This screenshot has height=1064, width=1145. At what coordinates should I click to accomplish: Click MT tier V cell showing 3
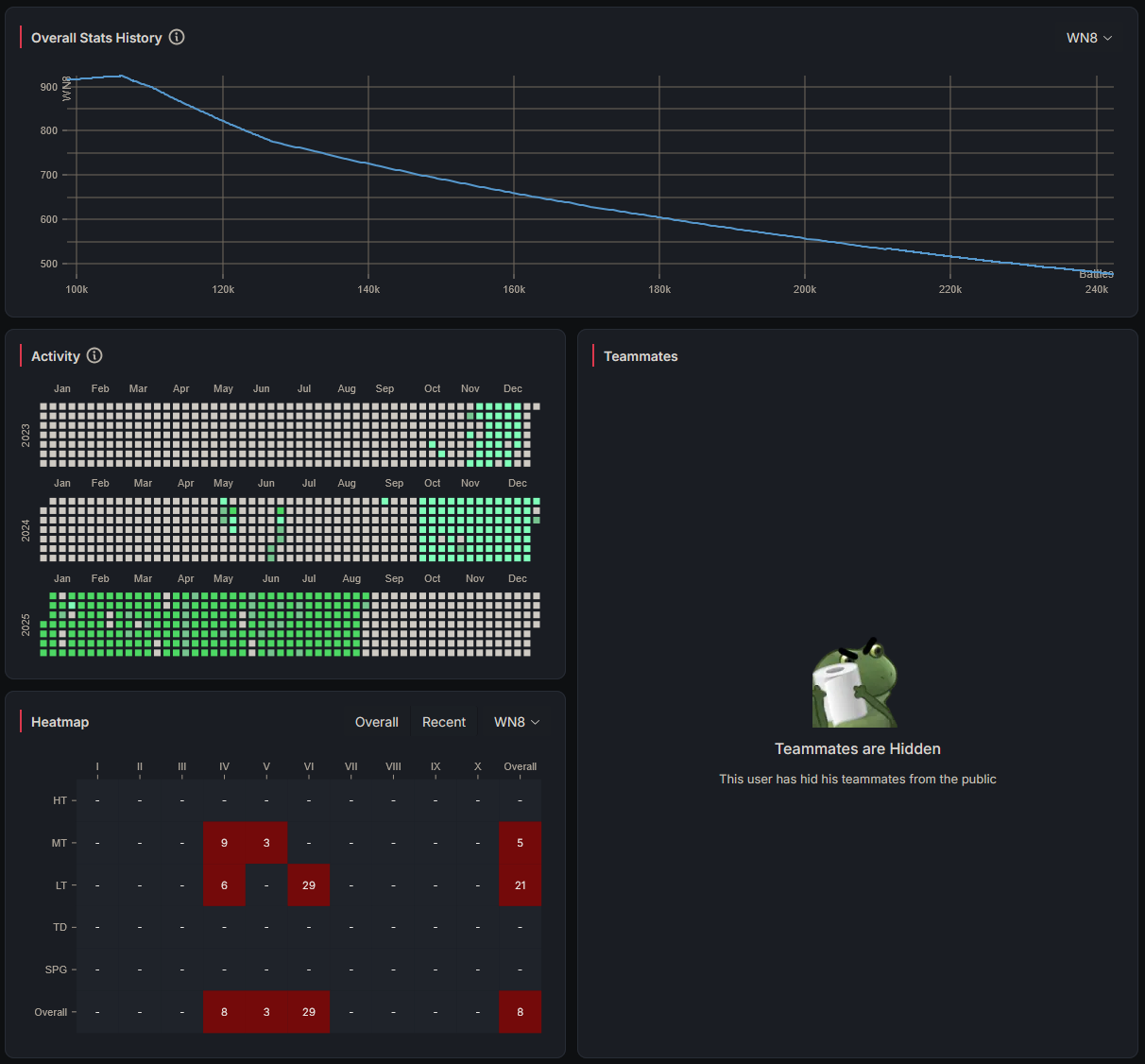266,843
